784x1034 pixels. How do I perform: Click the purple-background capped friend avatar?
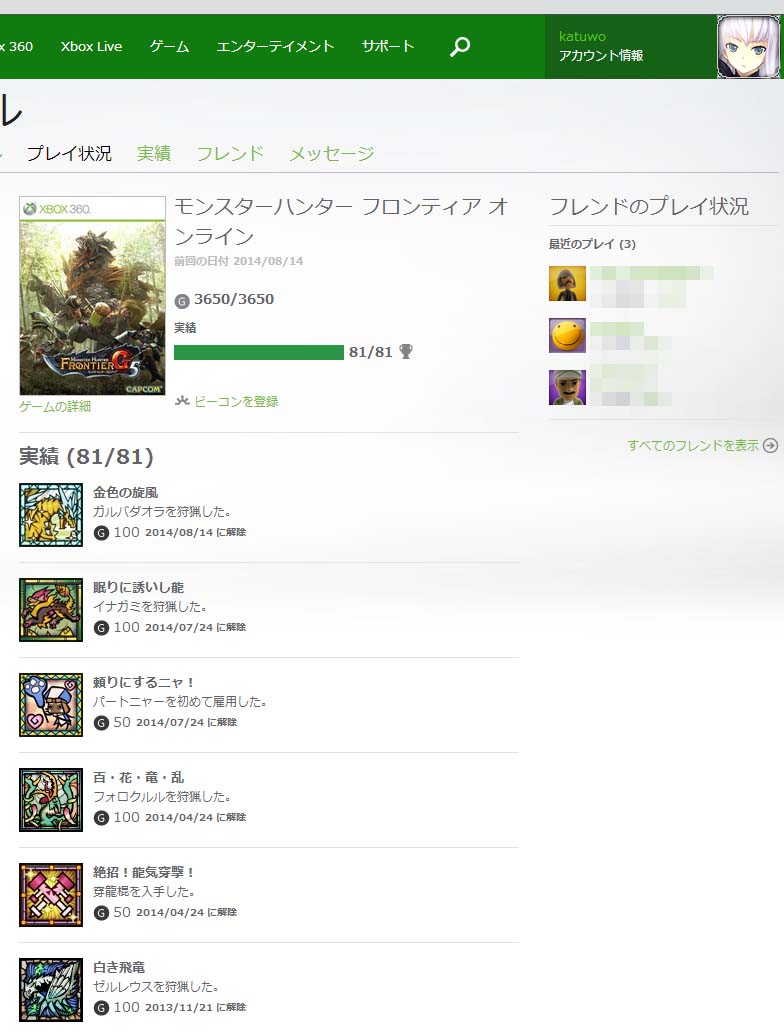point(567,387)
